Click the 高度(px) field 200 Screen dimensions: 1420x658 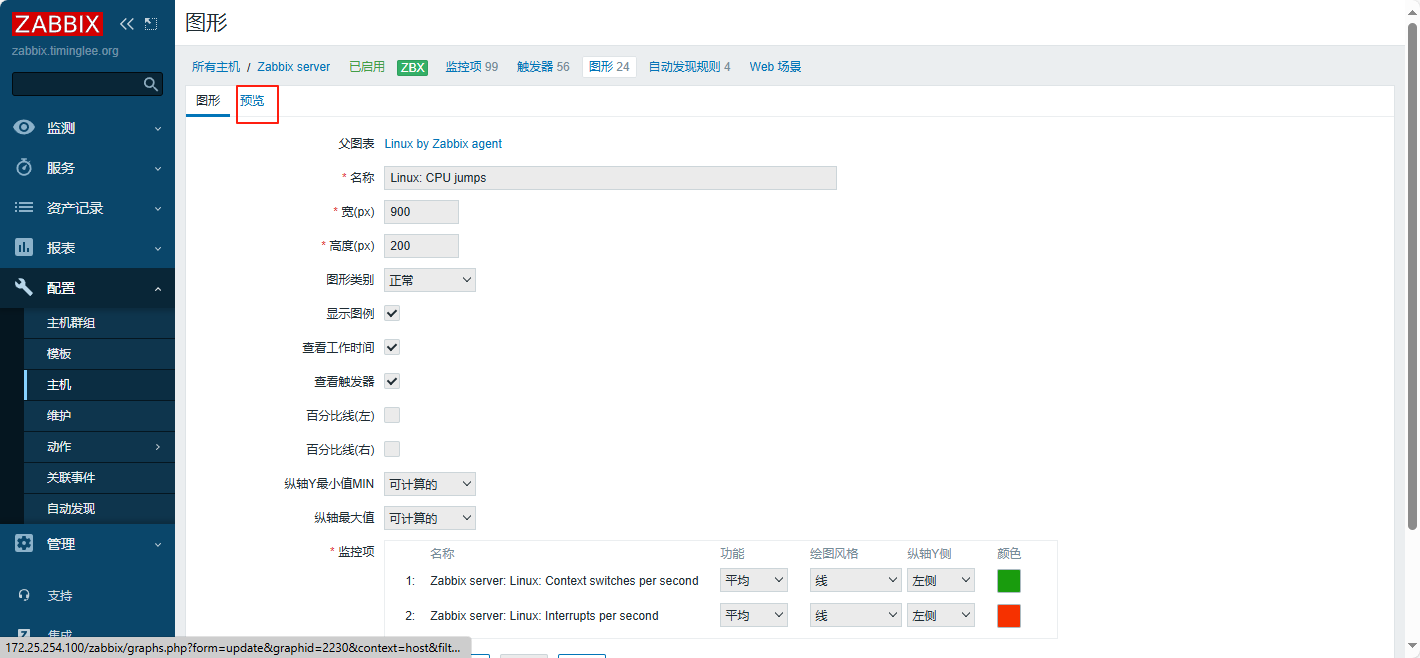click(421, 246)
